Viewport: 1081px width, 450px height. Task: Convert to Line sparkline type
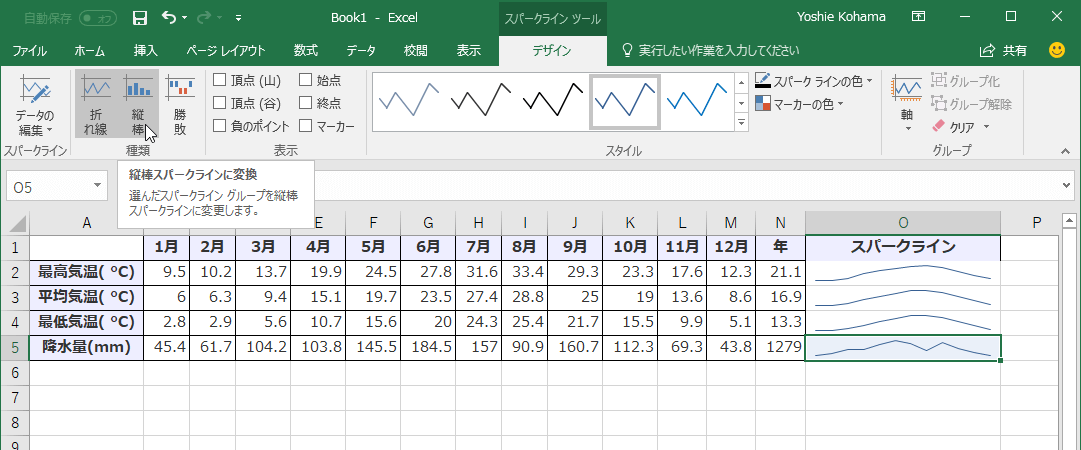point(96,105)
